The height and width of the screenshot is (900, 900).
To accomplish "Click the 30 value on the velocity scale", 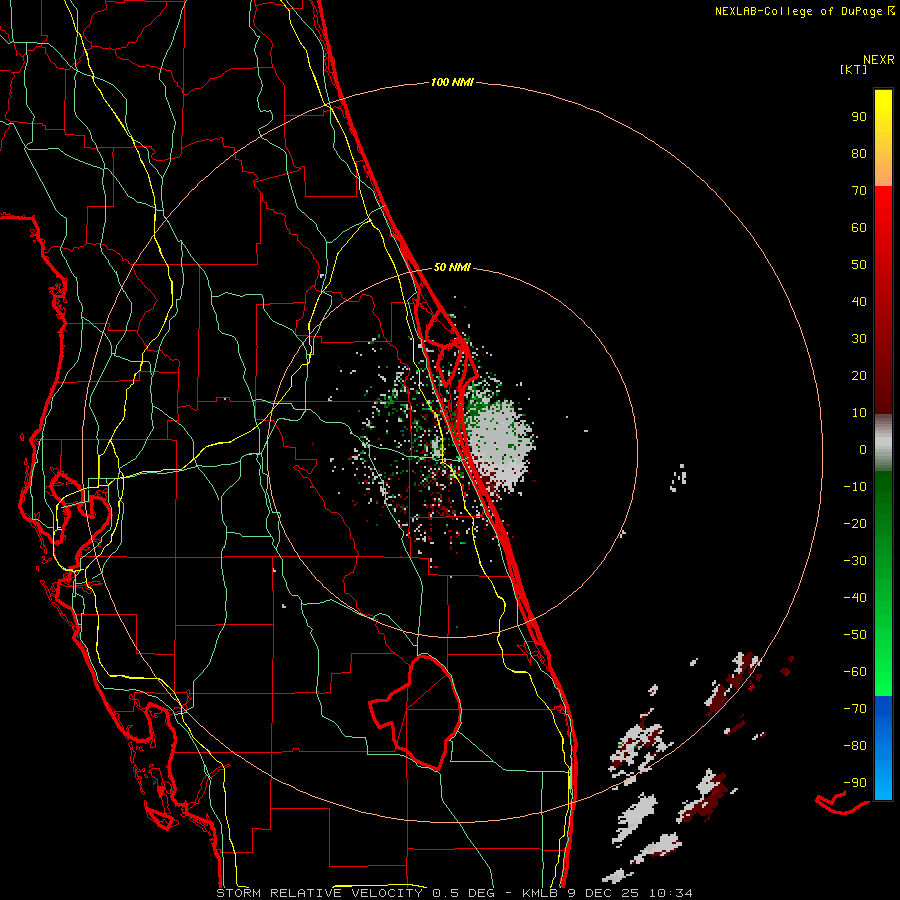I will [x=859, y=339].
